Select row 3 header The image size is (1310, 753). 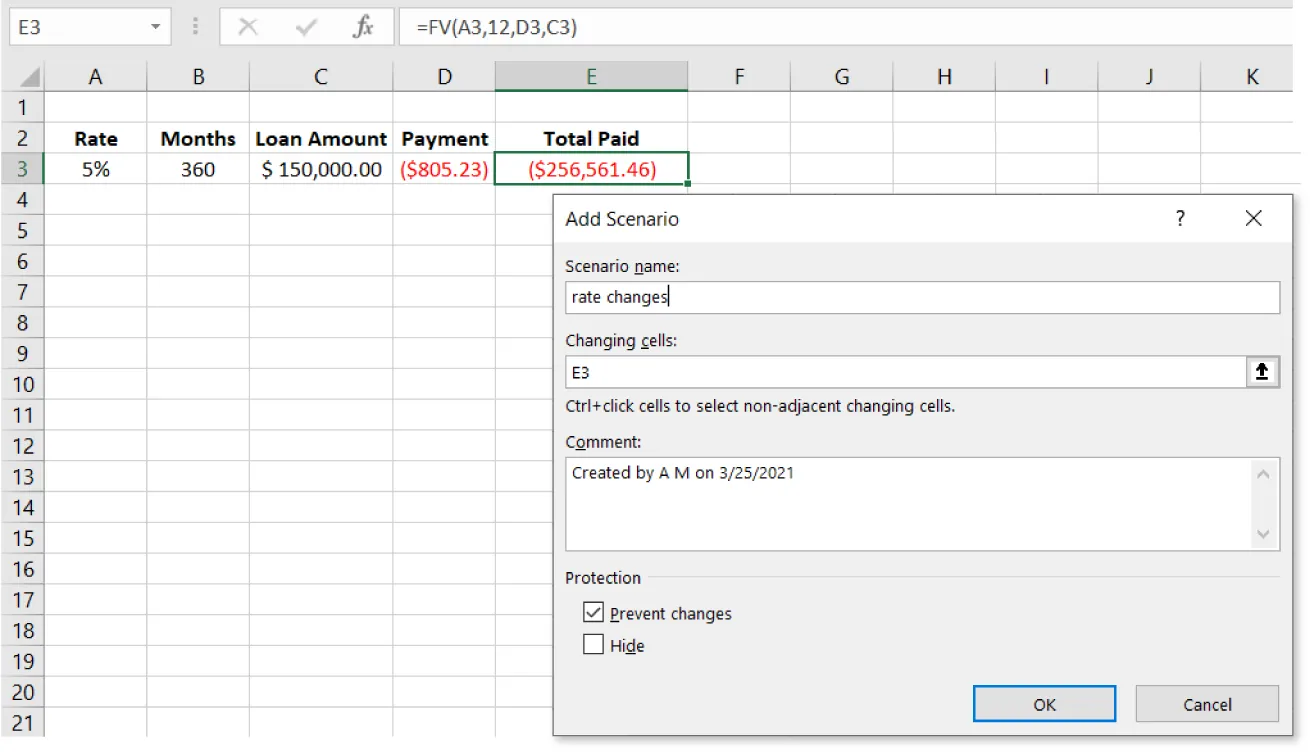(x=22, y=169)
